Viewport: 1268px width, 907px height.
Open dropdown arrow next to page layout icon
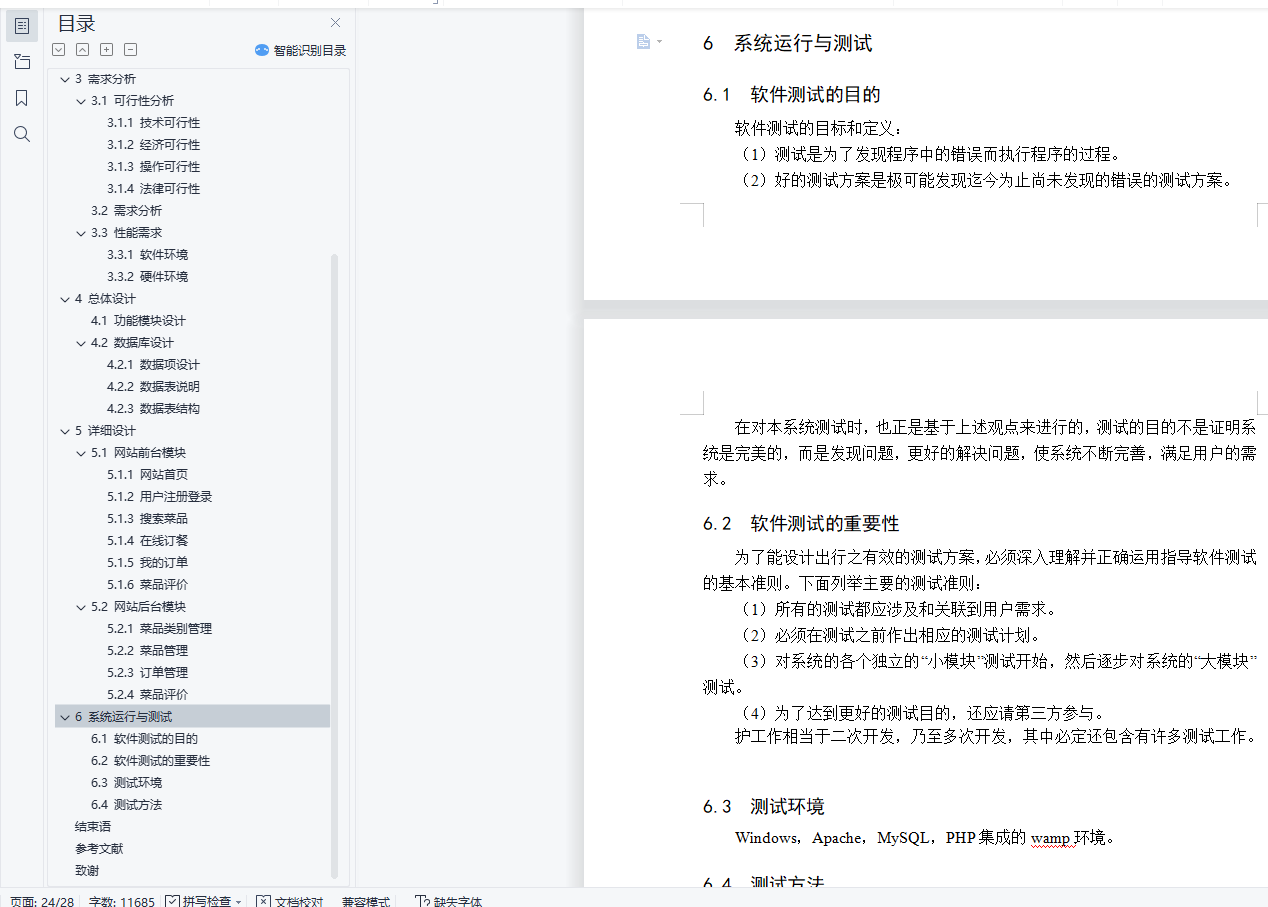pyautogui.click(x=659, y=42)
